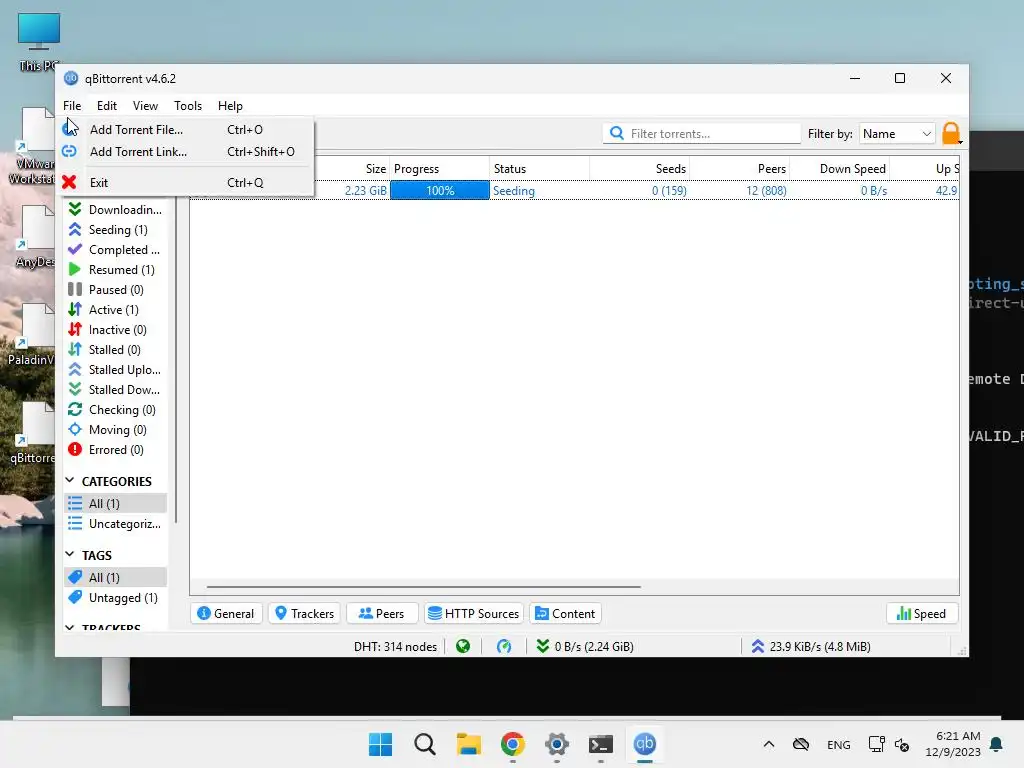Select Exit in the File menu
1024x768 pixels.
(x=186, y=183)
